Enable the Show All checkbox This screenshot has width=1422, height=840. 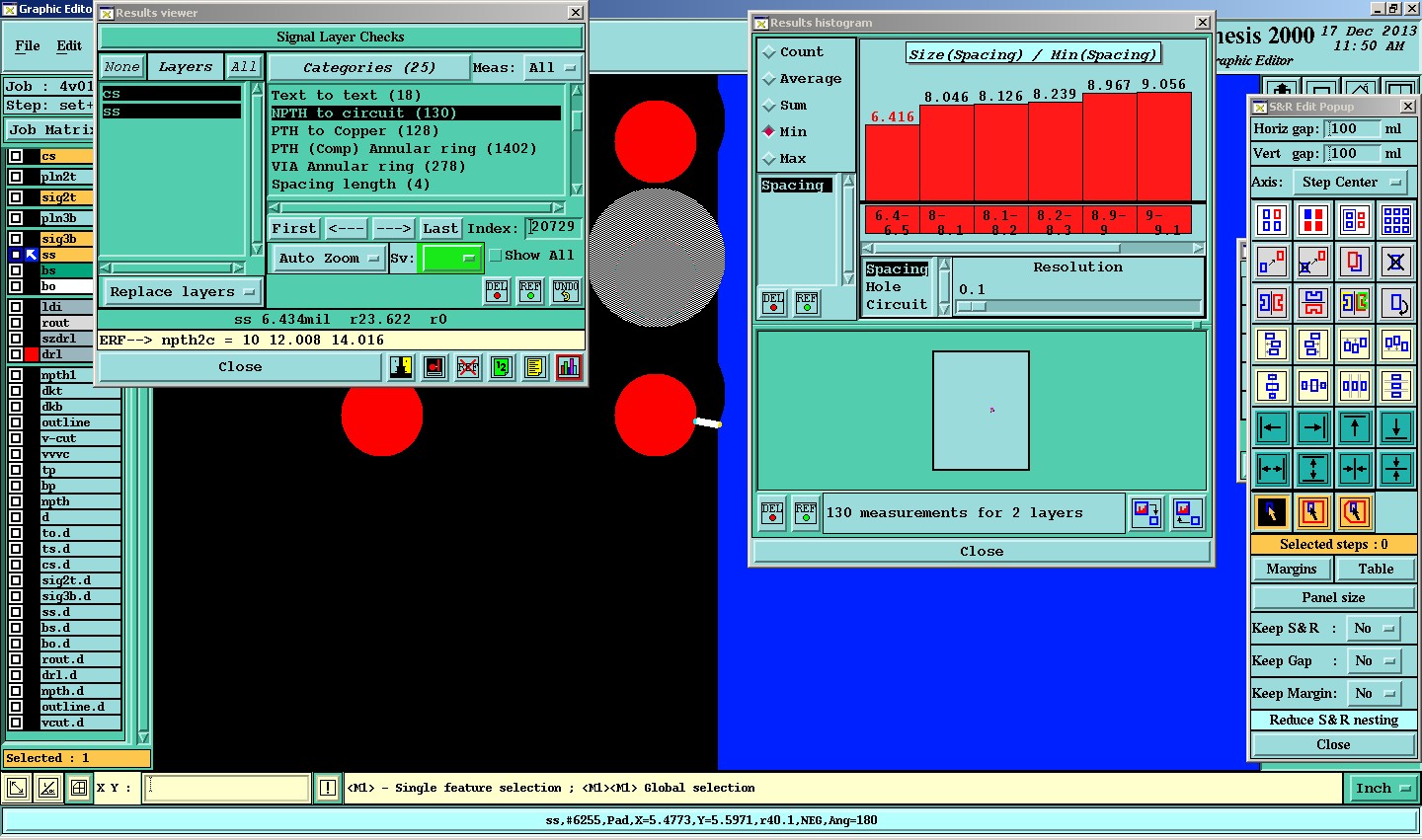pos(496,256)
